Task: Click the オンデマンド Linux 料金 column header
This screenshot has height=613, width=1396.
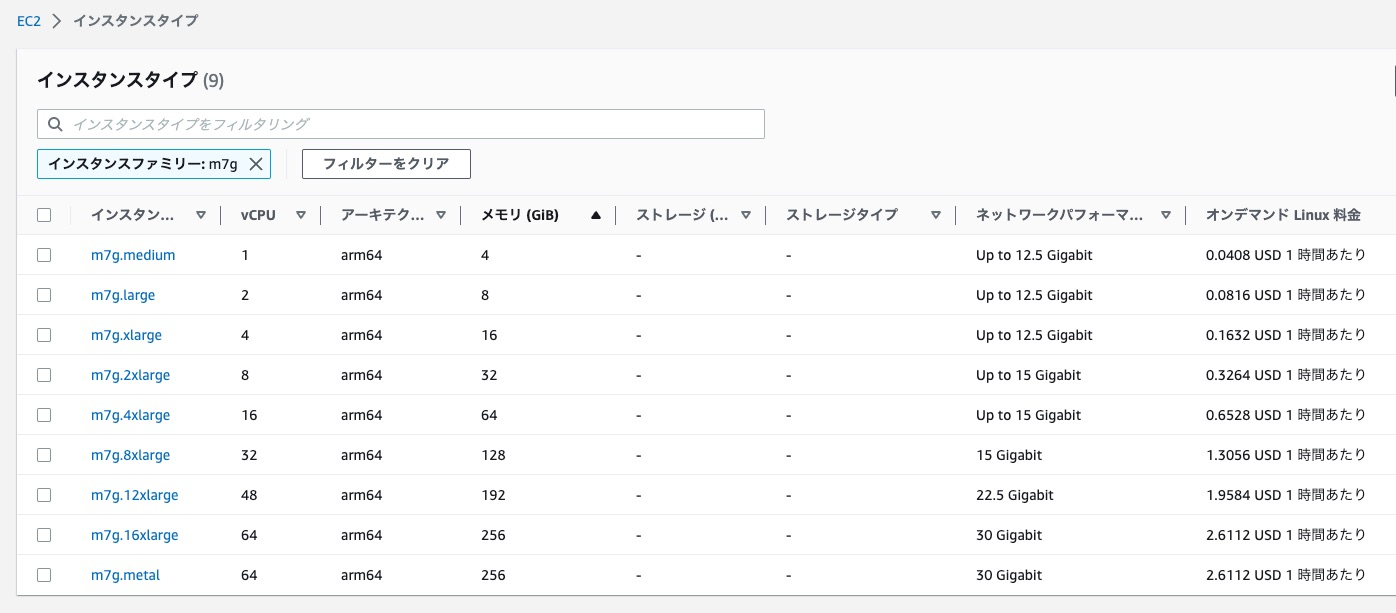Action: pyautogui.click(x=1284, y=215)
